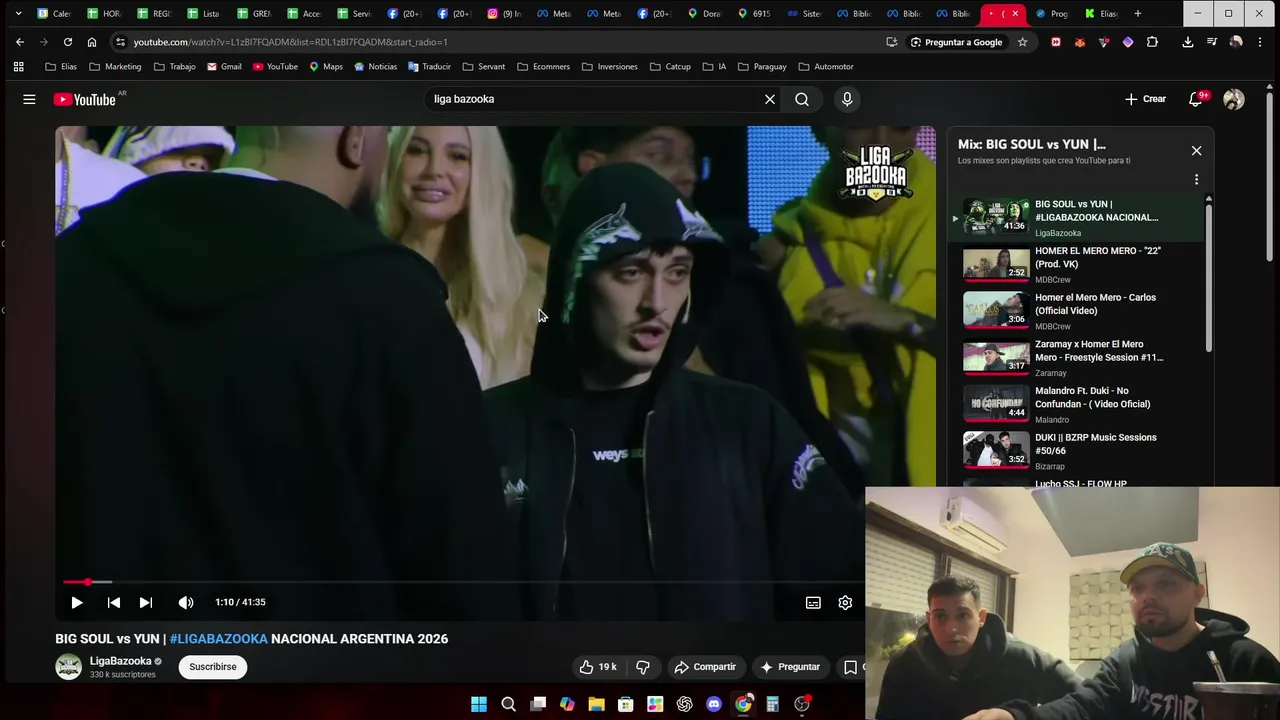The height and width of the screenshot is (720, 1280).
Task: Click the Crear create button
Action: click(x=1145, y=99)
